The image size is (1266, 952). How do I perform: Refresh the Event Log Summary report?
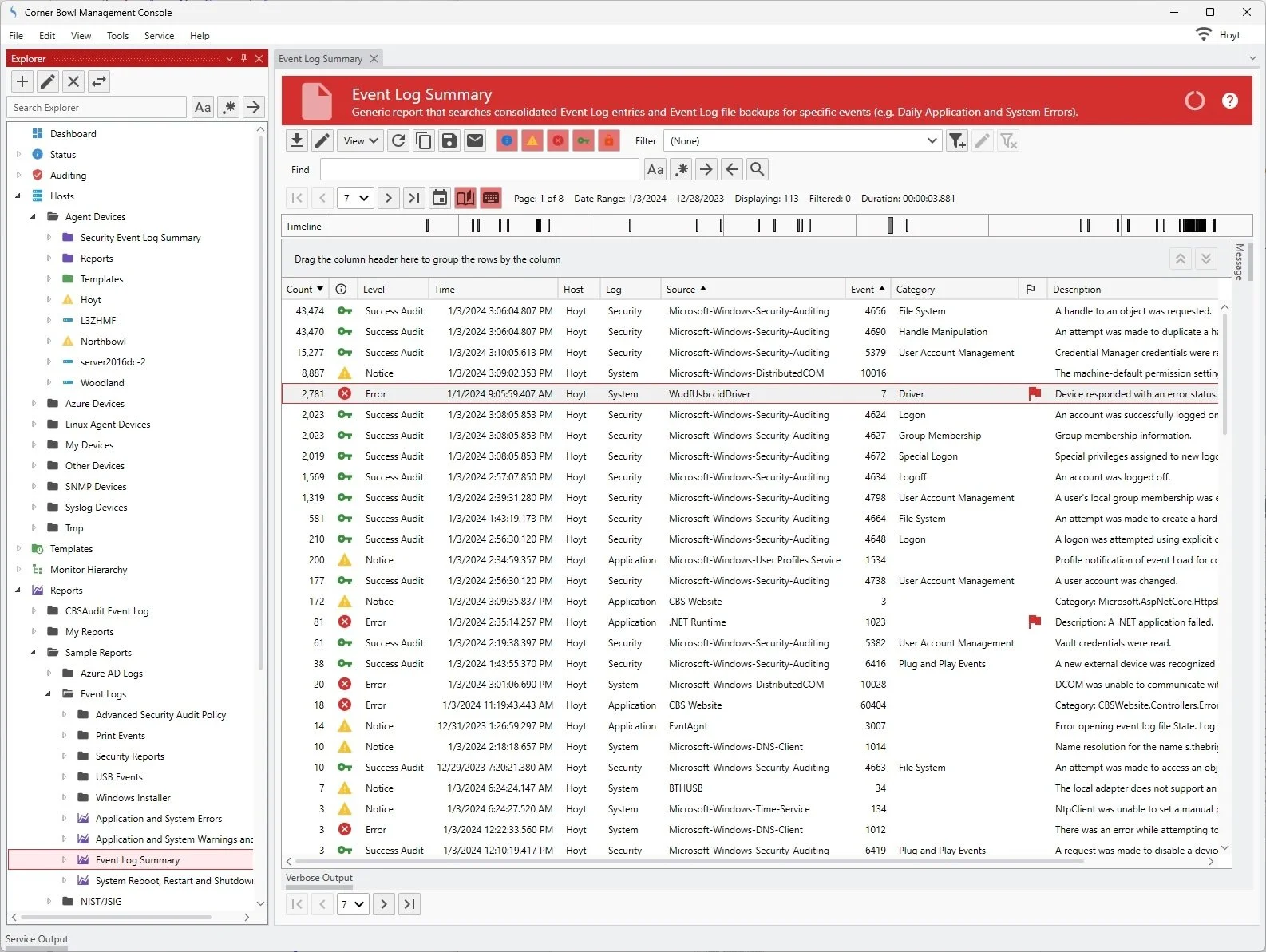click(398, 140)
